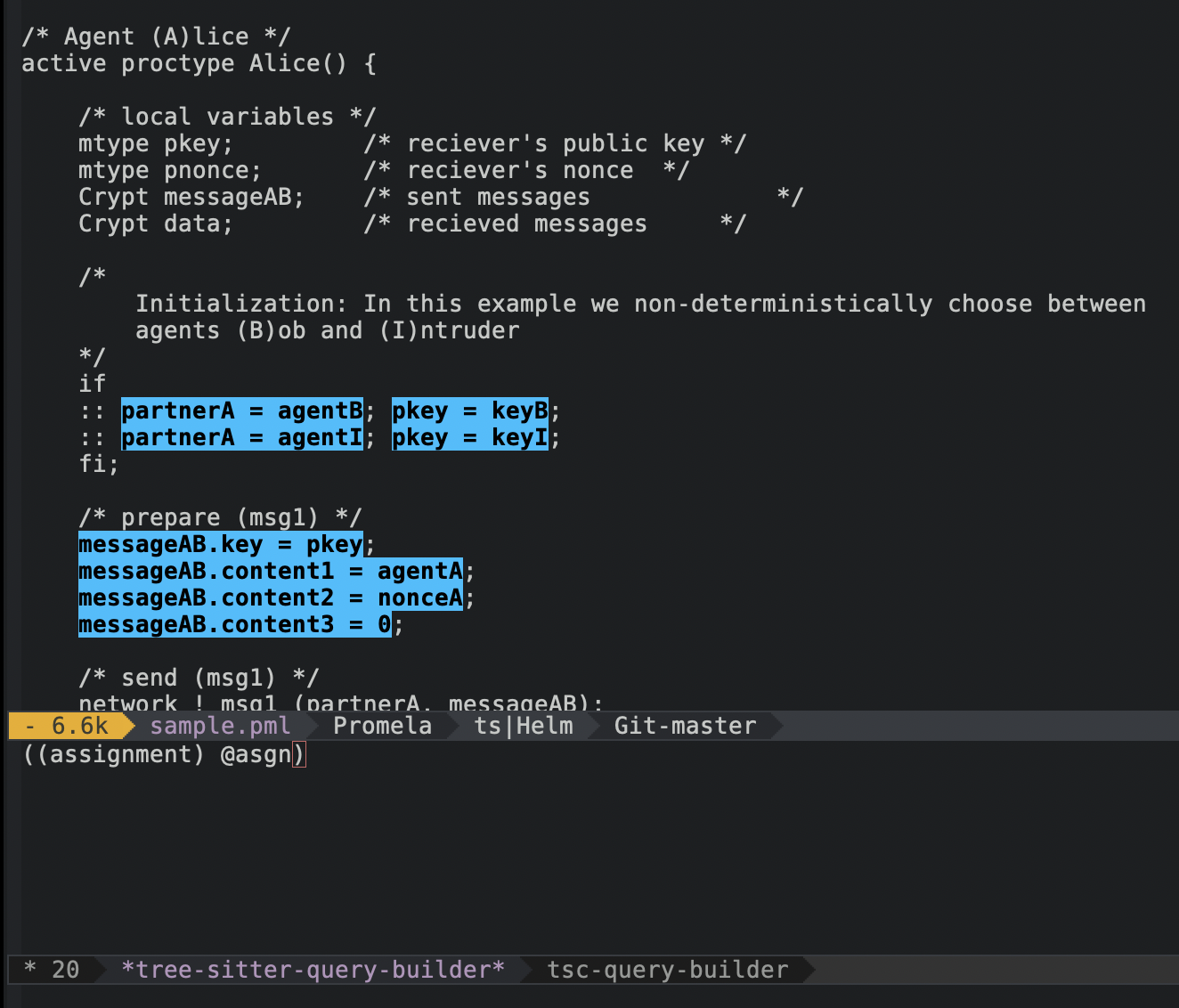Click inside the @asgn query text
1179x1008 pixels.
tap(256, 755)
